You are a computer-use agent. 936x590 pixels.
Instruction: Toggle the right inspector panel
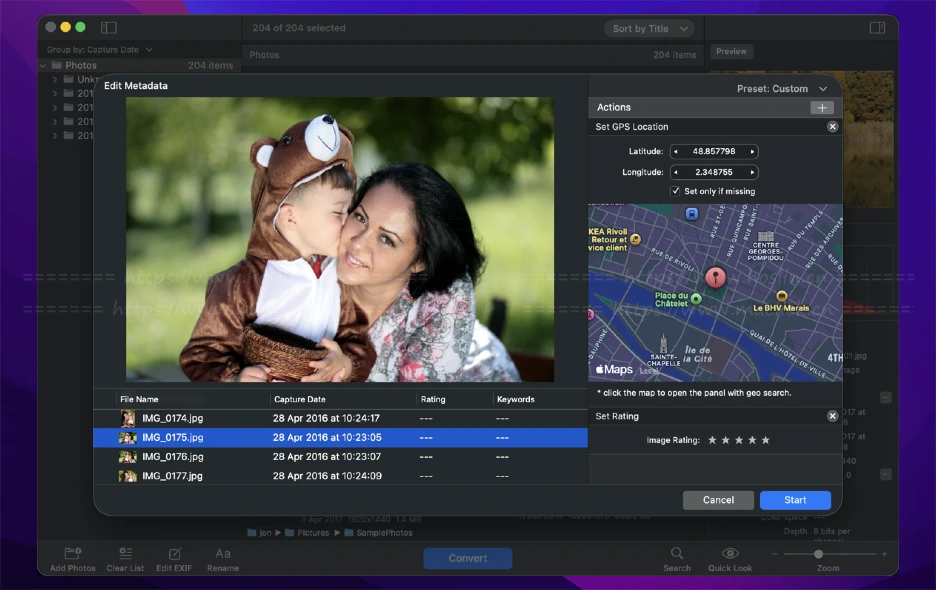(877, 28)
